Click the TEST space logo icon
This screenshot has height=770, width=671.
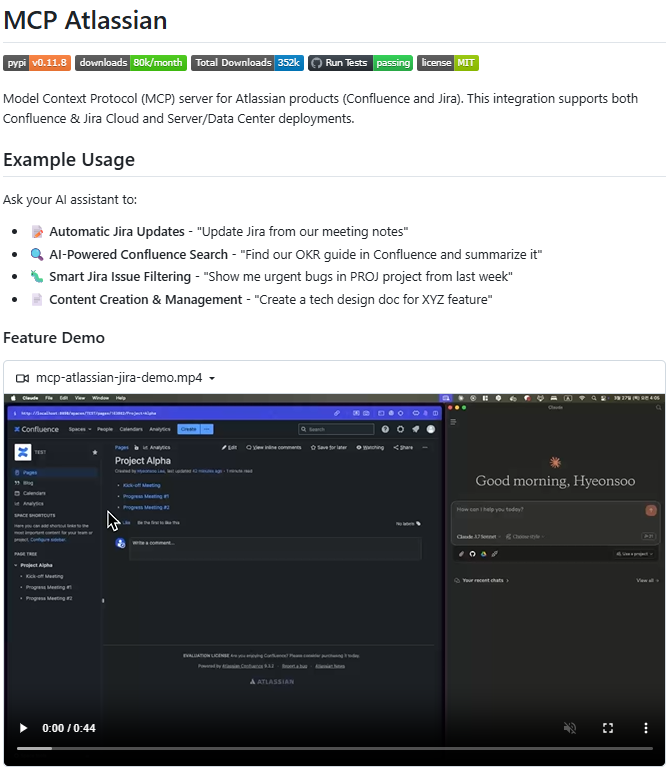pyautogui.click(x=23, y=452)
